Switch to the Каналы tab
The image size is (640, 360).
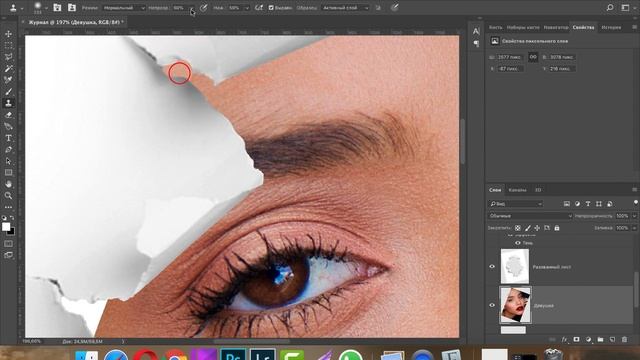[x=517, y=190]
